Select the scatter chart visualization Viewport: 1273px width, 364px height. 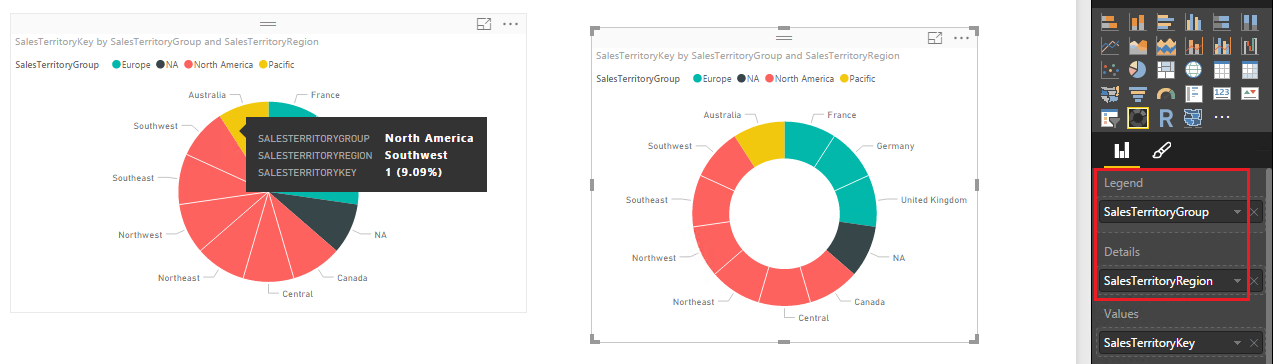tap(1109, 69)
